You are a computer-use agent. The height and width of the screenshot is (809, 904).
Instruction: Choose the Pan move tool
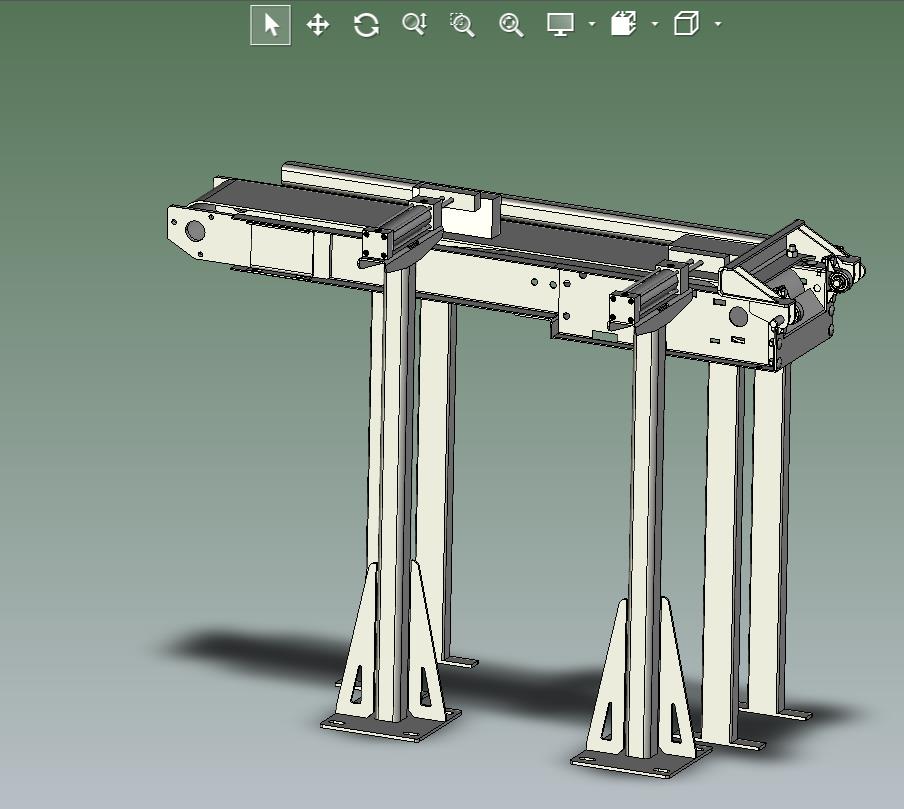coord(318,25)
